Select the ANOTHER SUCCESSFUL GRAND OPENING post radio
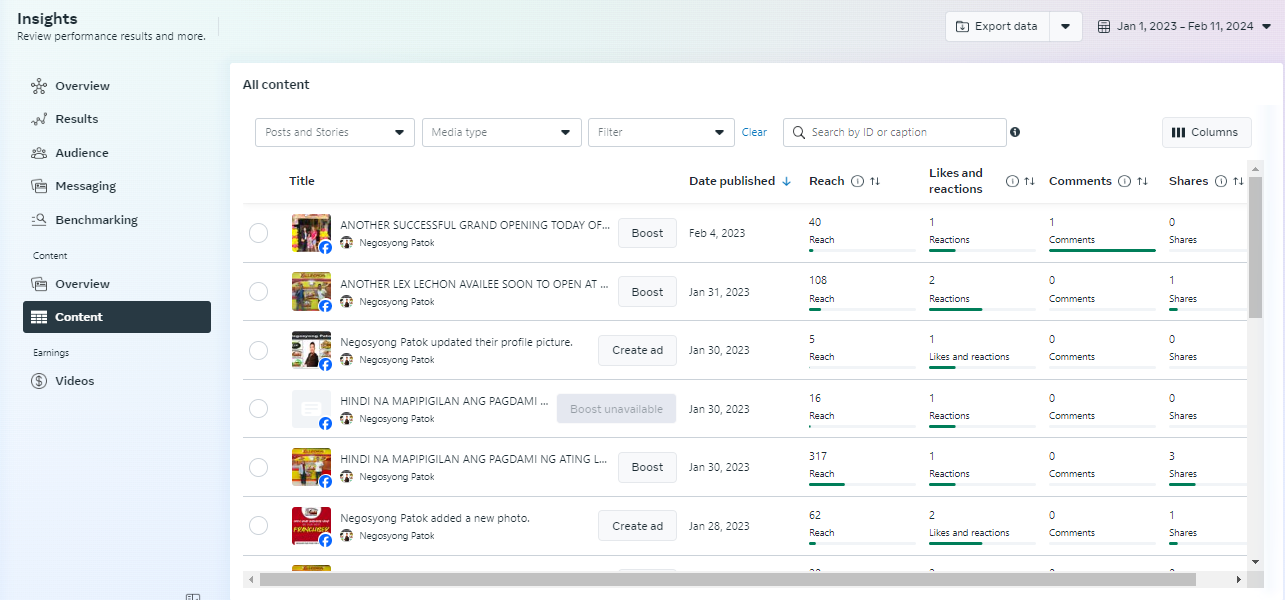The height and width of the screenshot is (600, 1285). tap(258, 233)
